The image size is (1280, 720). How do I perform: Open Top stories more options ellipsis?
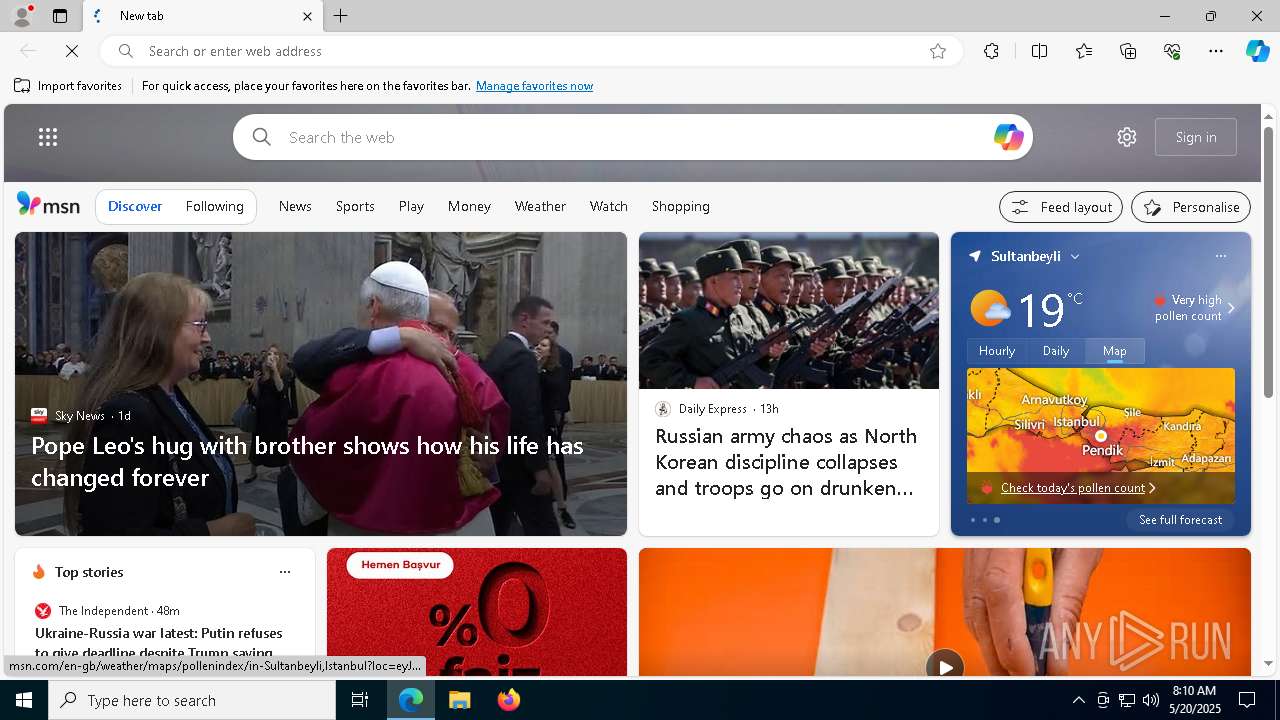click(285, 572)
